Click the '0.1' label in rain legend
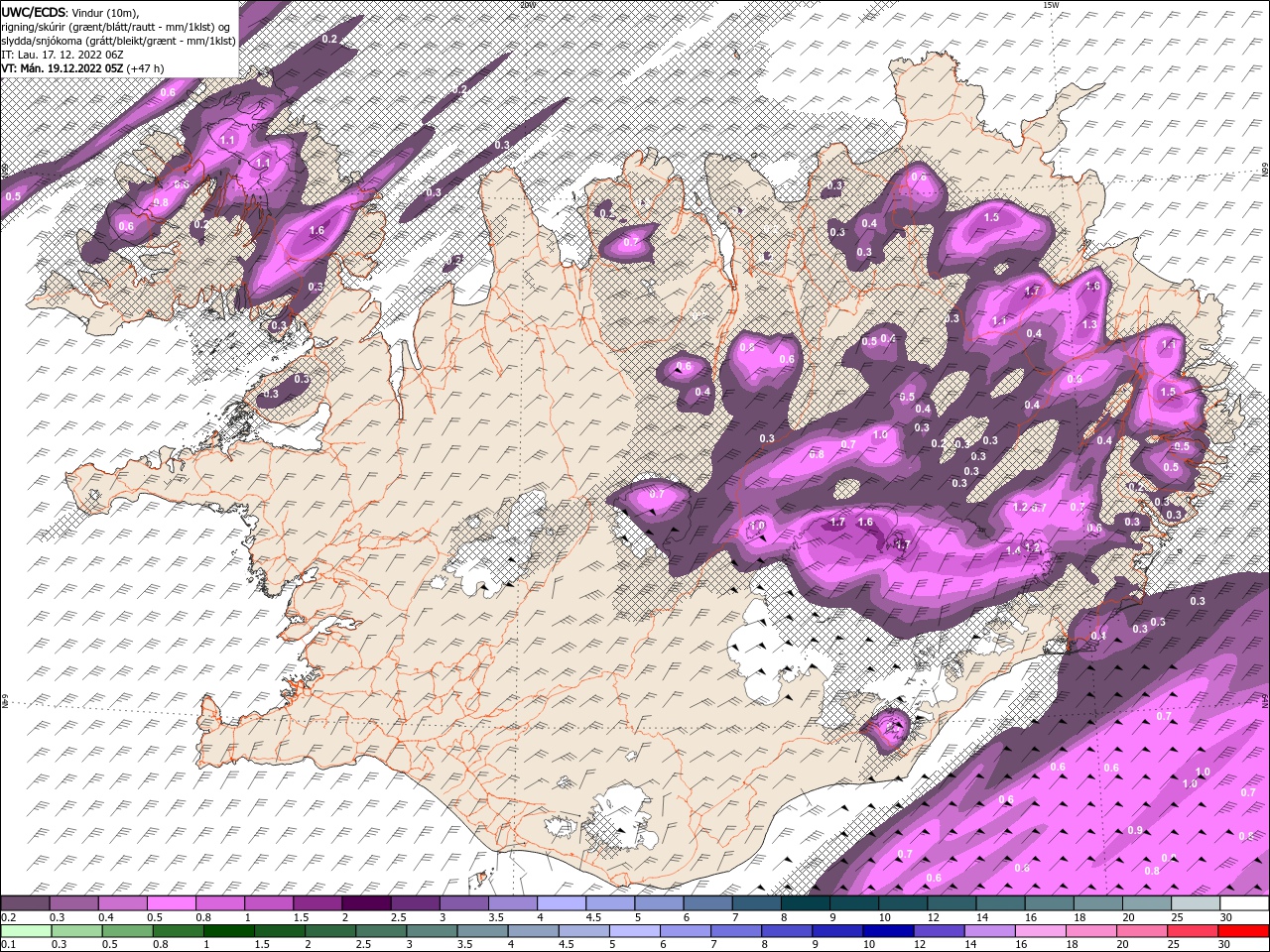 tap(9, 944)
